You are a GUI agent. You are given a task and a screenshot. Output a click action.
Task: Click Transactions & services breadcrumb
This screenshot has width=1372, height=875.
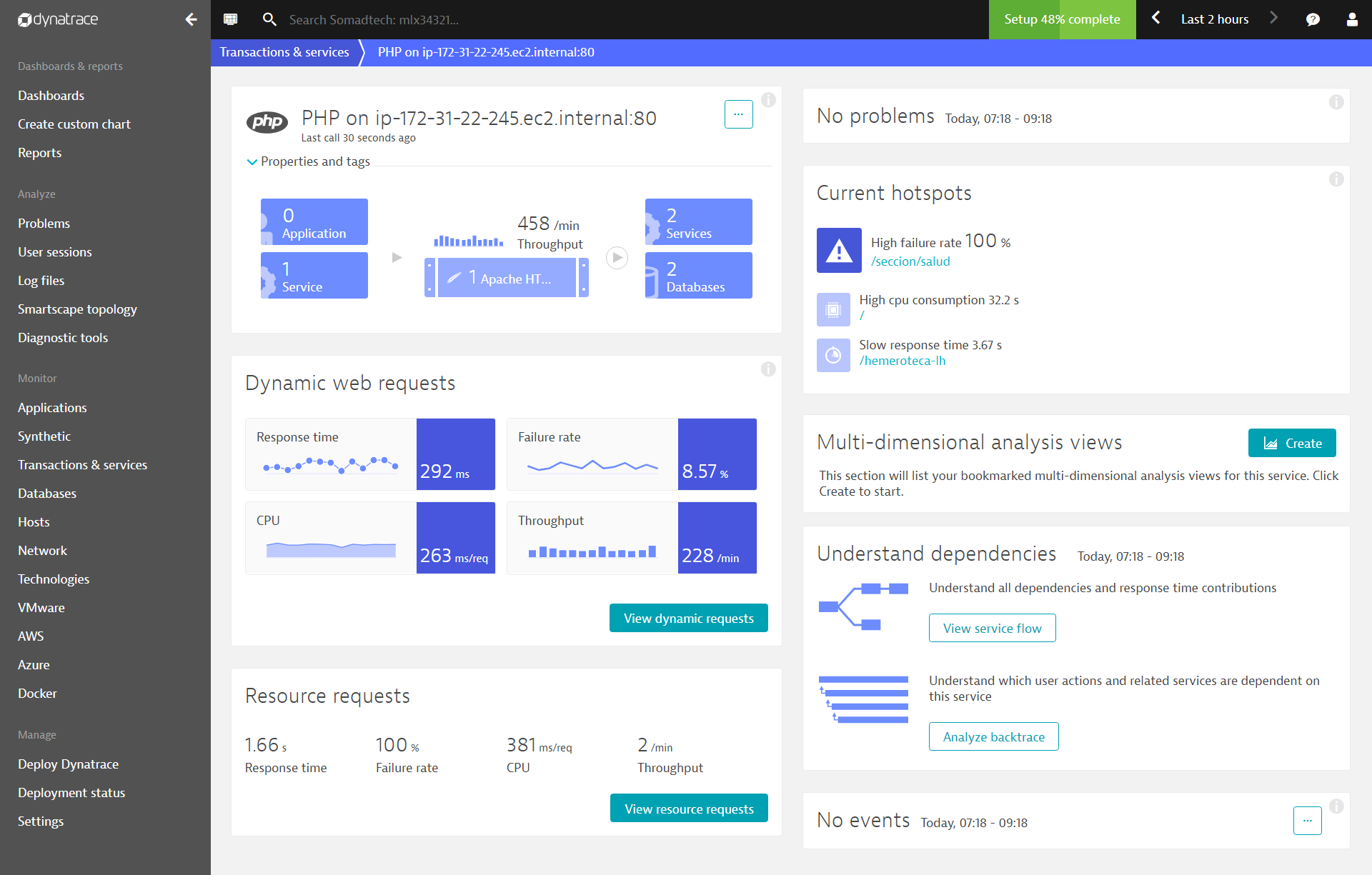pyautogui.click(x=284, y=52)
